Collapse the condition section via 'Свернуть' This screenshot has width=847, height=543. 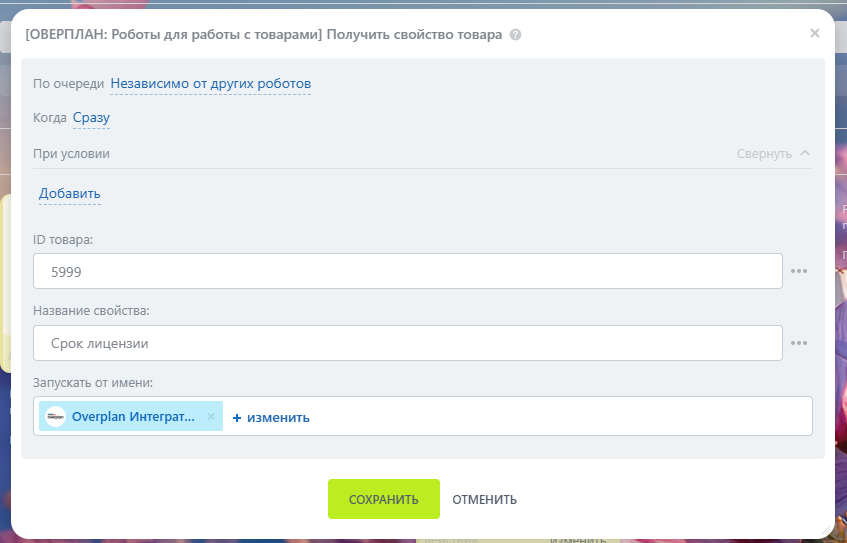pyautogui.click(x=773, y=154)
